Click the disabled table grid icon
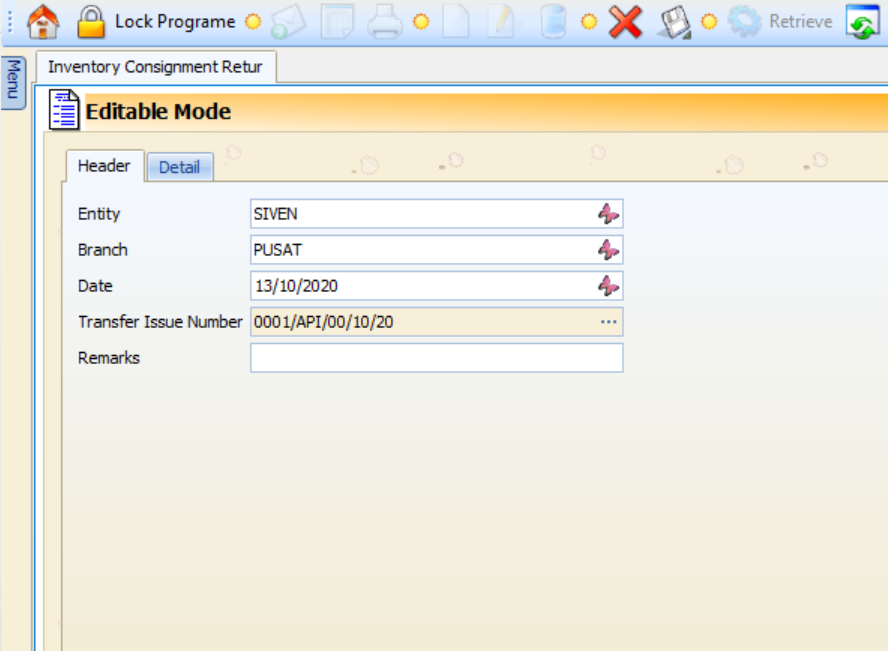 (338, 22)
